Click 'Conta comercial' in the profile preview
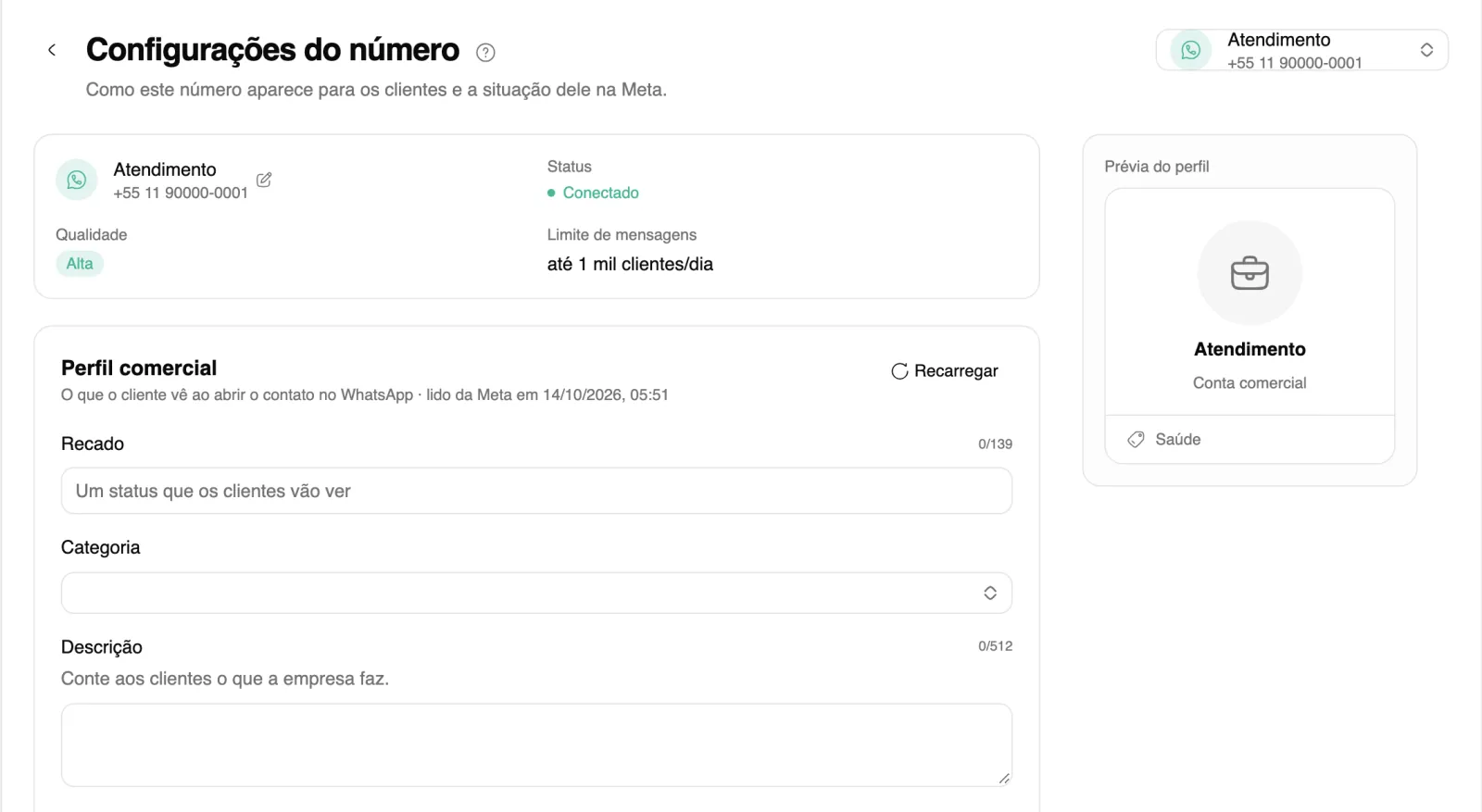The image size is (1482, 812). coord(1250,383)
